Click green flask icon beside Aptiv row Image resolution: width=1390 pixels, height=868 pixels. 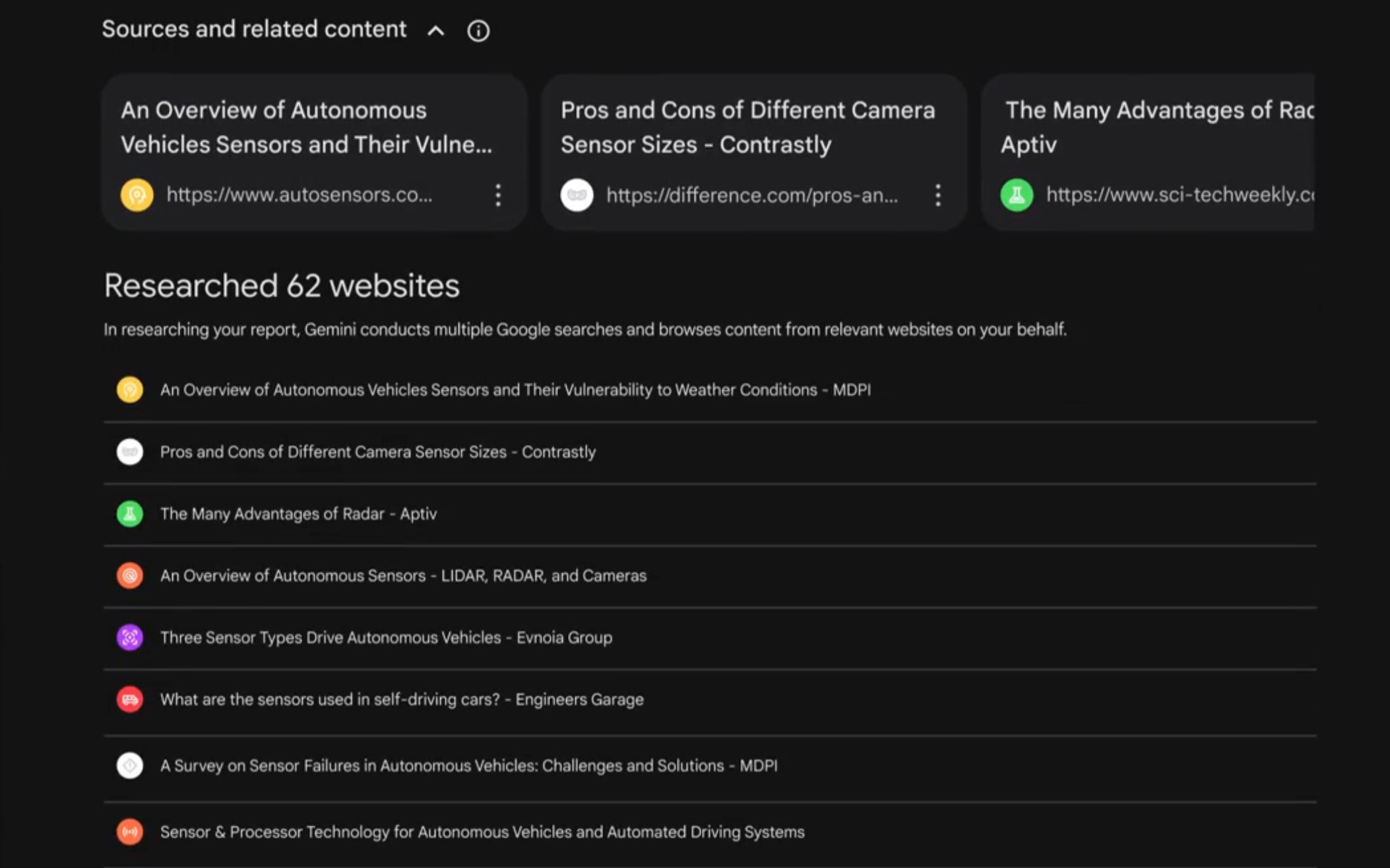pos(130,514)
